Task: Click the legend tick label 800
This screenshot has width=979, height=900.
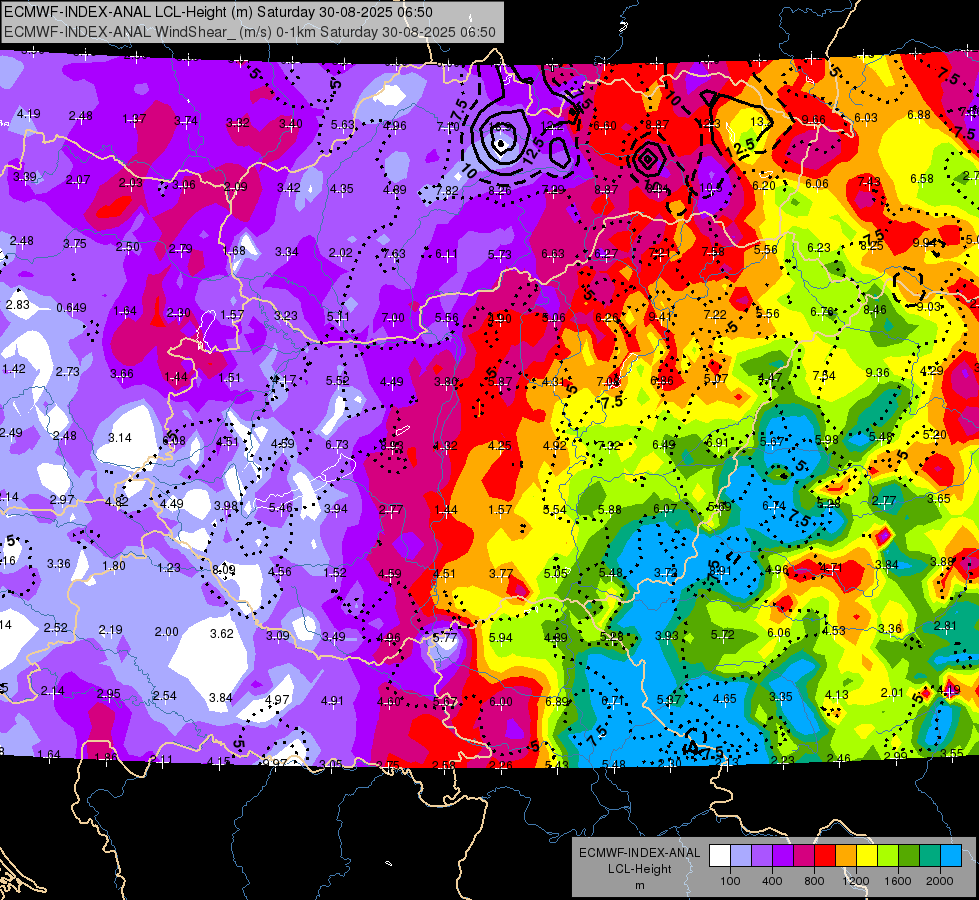Action: click(x=814, y=881)
